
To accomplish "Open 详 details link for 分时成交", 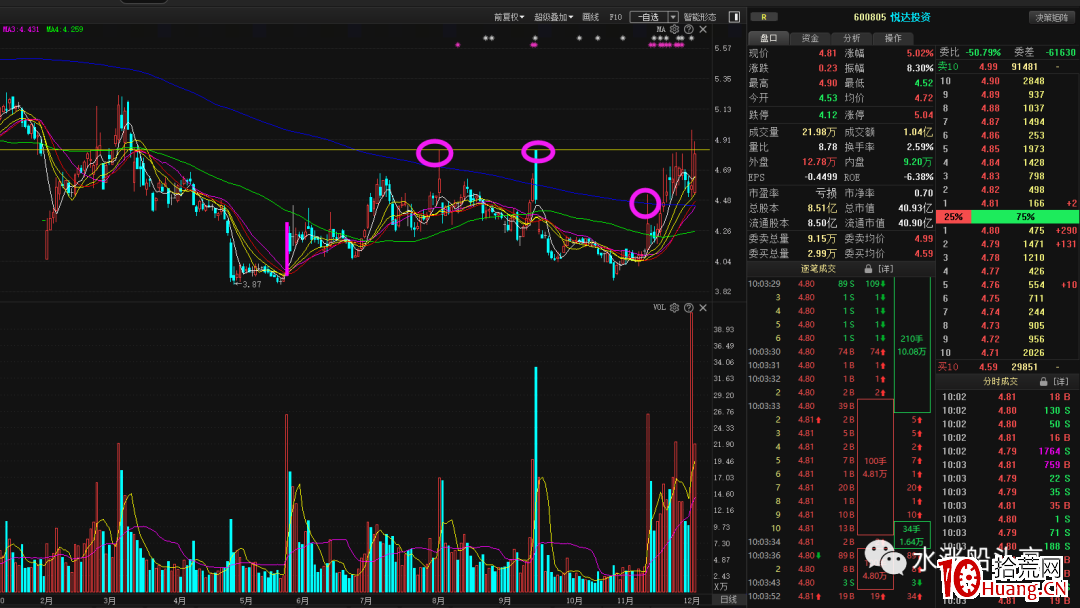I will pos(1061,381).
